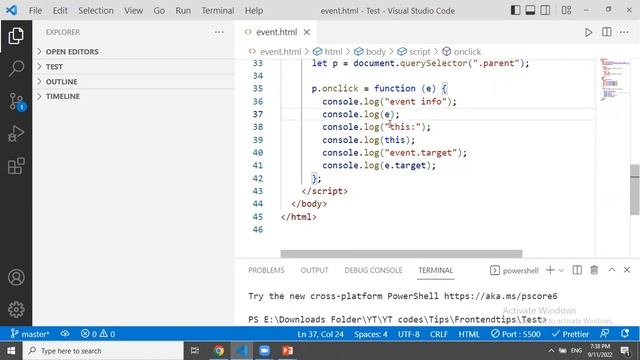Click CRLF end of line status item

(439, 334)
